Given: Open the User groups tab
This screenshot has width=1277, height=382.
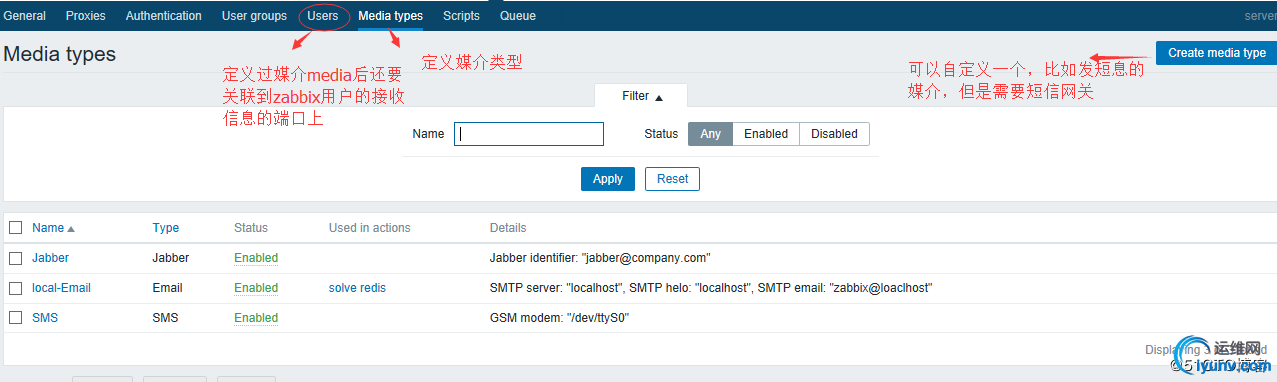Looking at the screenshot, I should [254, 16].
